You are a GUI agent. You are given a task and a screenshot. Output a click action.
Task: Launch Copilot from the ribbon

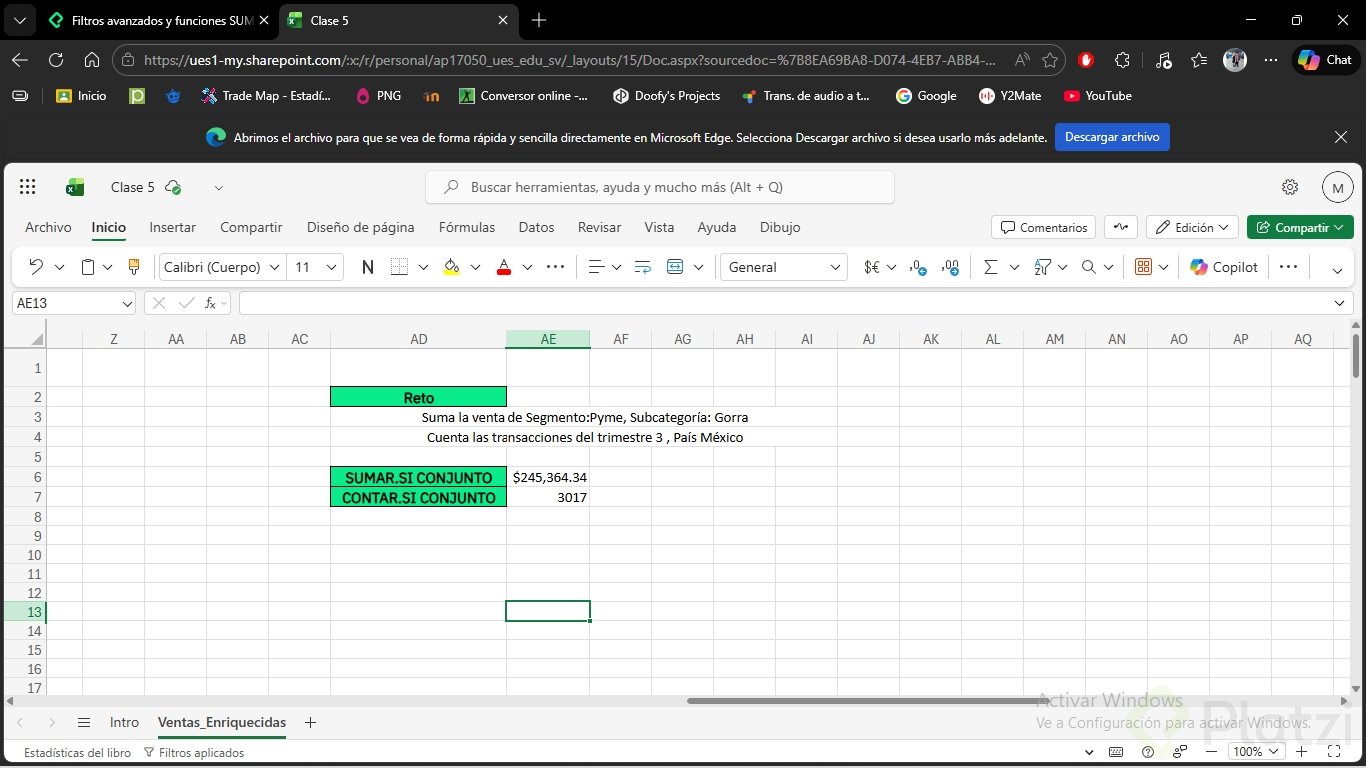pos(1224,267)
